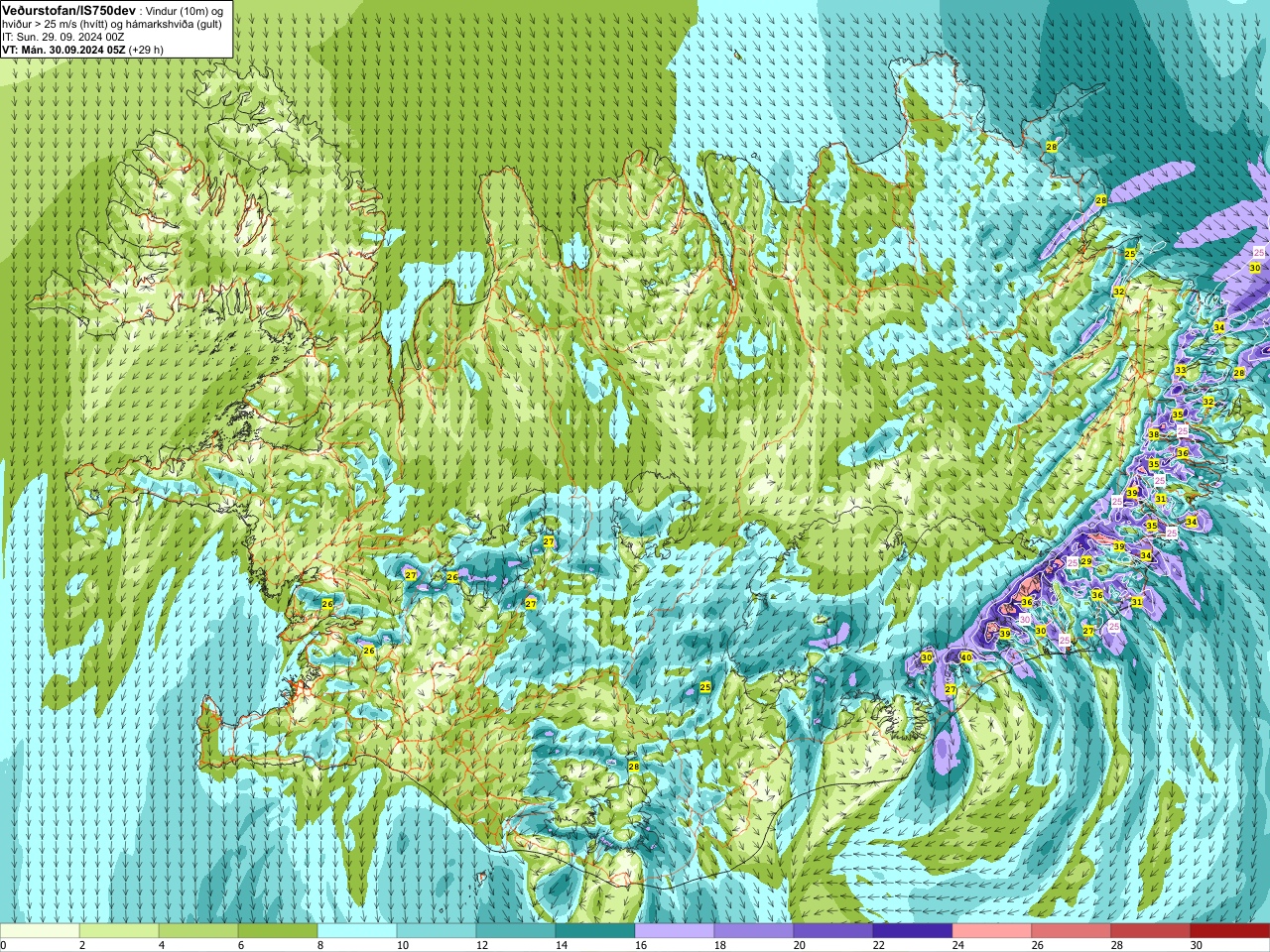Select the 6–8 m/s olive green legend swatch
This screenshot has height=952, width=1270.
tap(278, 931)
